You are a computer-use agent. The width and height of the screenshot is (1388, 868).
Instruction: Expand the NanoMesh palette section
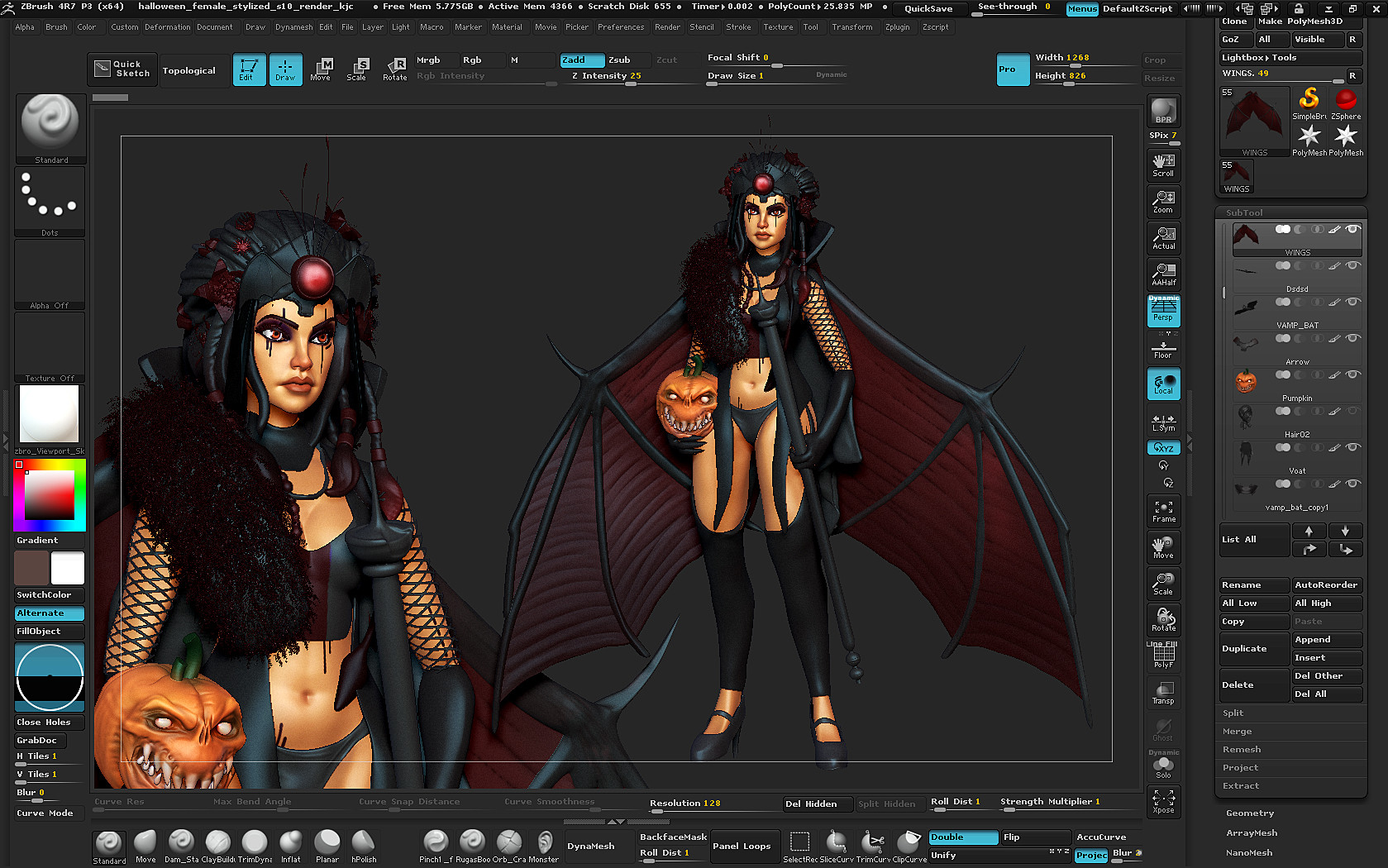[1249, 853]
